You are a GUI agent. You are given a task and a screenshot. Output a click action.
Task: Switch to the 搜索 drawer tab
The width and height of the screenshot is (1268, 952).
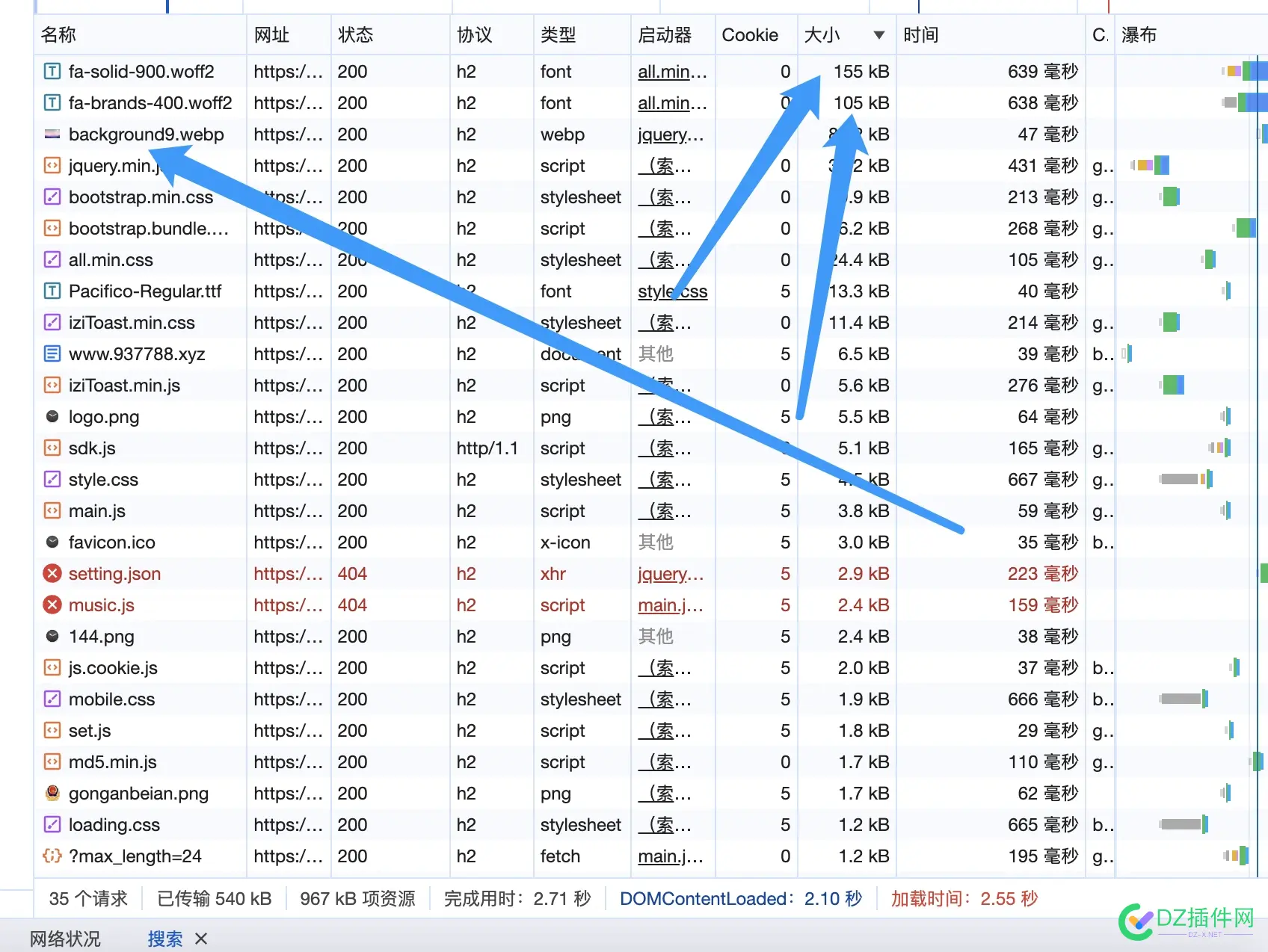click(164, 939)
